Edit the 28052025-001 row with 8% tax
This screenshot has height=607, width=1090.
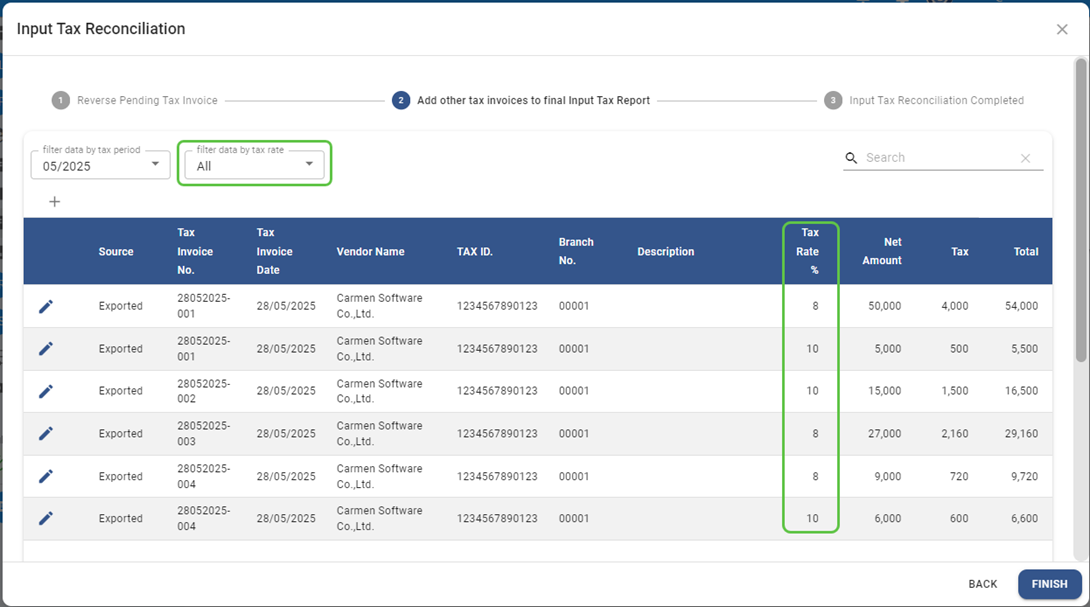pyautogui.click(x=46, y=306)
